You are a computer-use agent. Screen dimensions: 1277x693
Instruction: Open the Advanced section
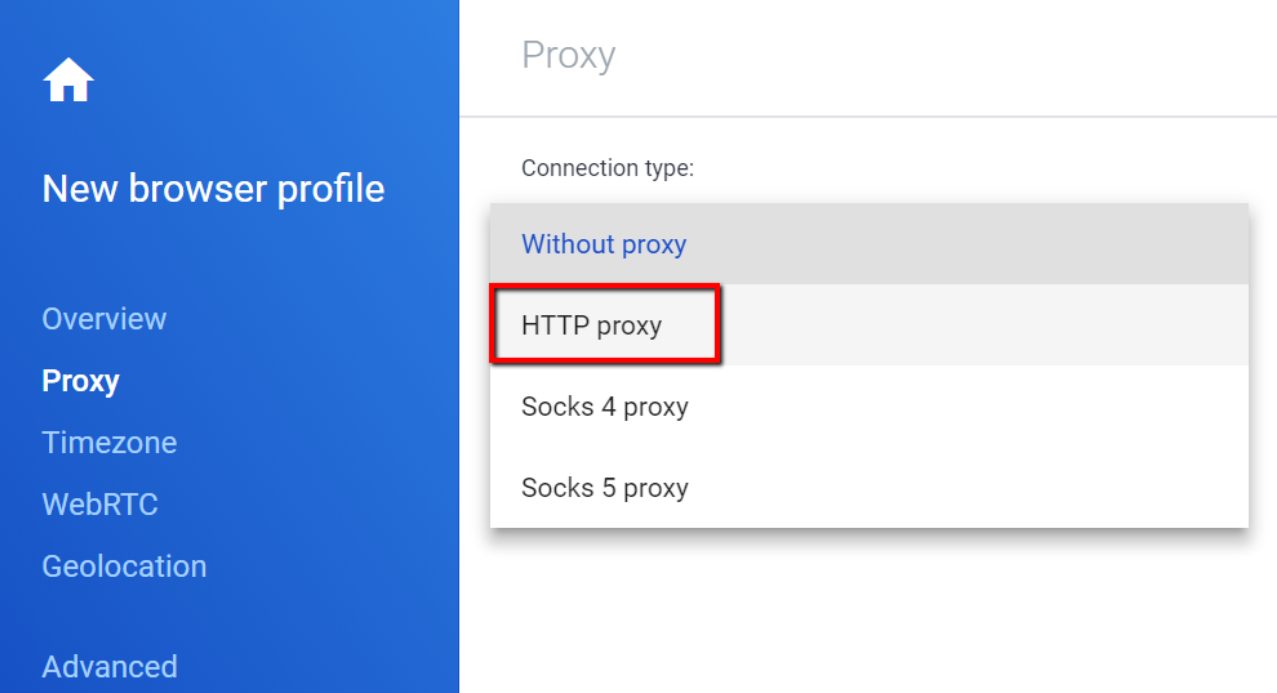[109, 667]
